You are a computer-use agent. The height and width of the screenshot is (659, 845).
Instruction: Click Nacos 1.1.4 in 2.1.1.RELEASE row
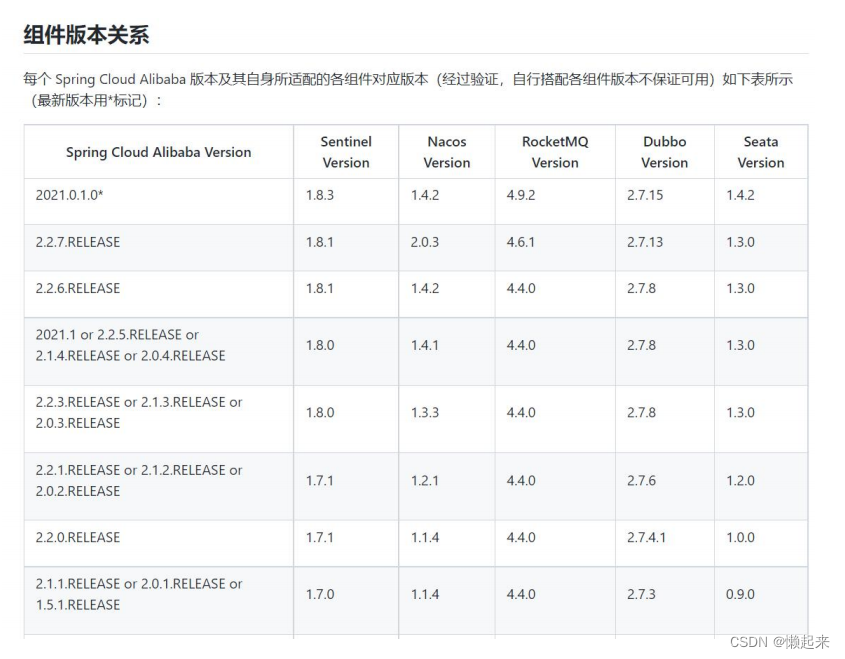pos(425,594)
